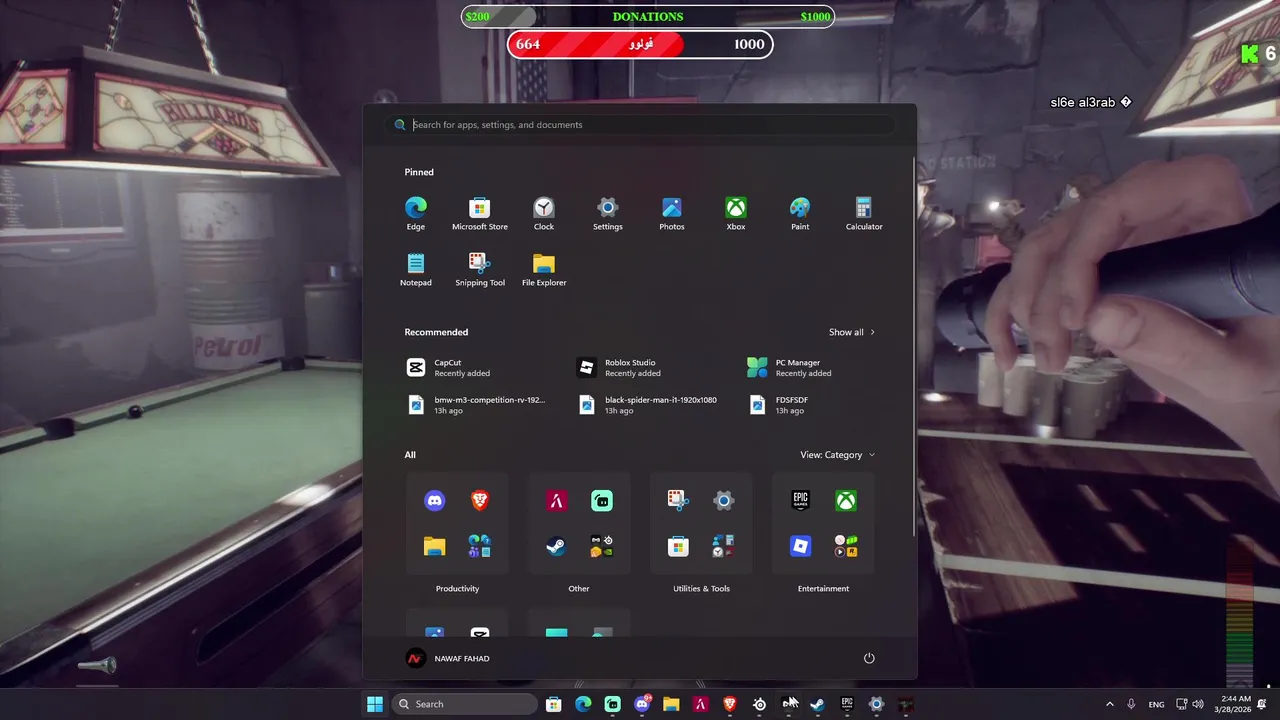Open the pinned Calculator app
Viewport: 1280px width, 720px height.
[864, 214]
